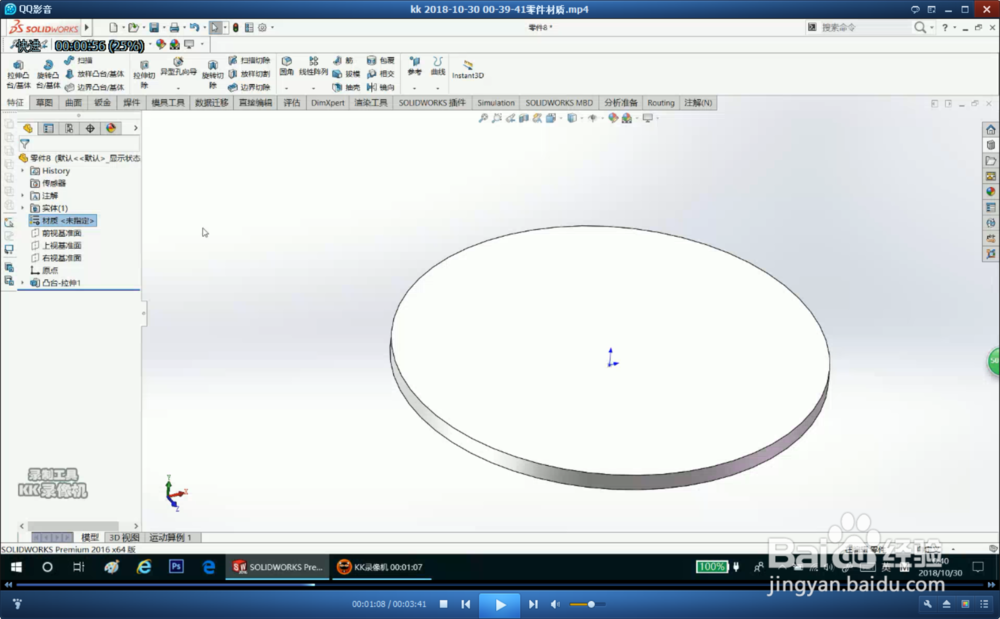
Task: Skip to next video track
Action: tap(533, 604)
